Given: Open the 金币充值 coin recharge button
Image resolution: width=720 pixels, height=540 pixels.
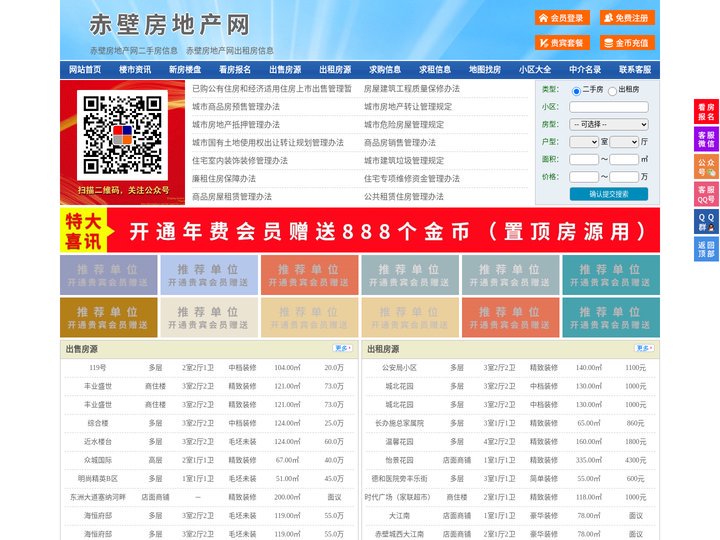Looking at the screenshot, I should tap(627, 43).
